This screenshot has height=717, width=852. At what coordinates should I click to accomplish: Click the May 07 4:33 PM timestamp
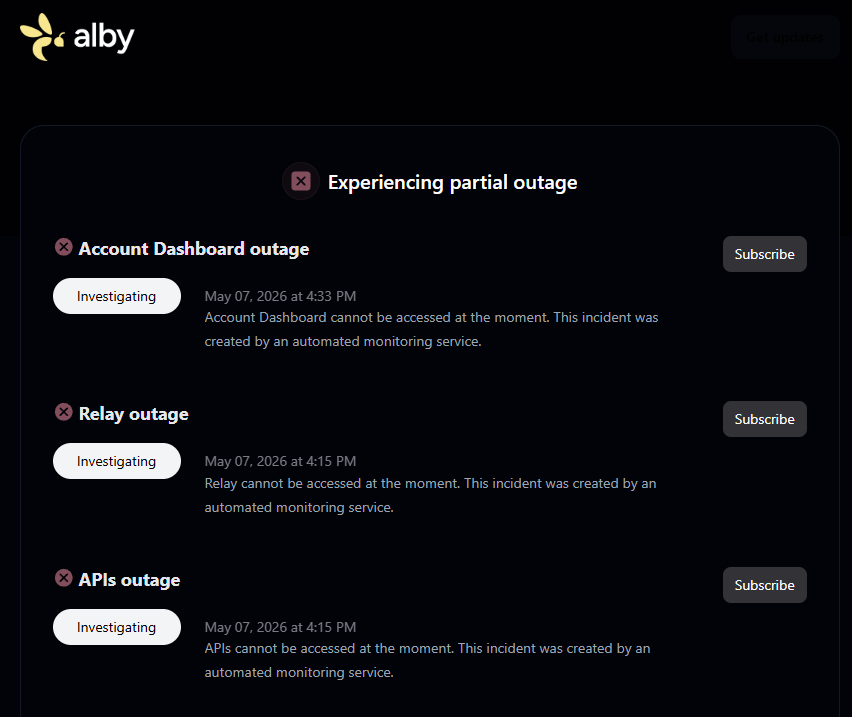280,296
